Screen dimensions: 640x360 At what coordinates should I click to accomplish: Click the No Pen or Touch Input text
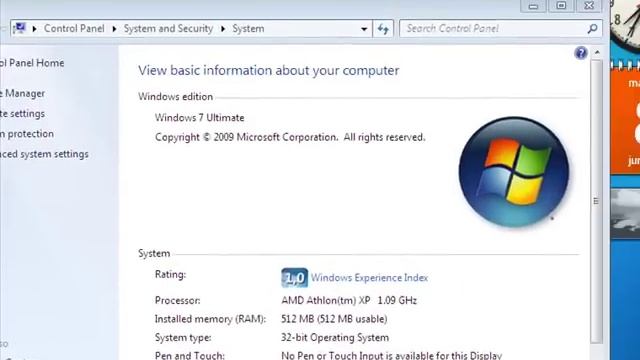(391, 356)
